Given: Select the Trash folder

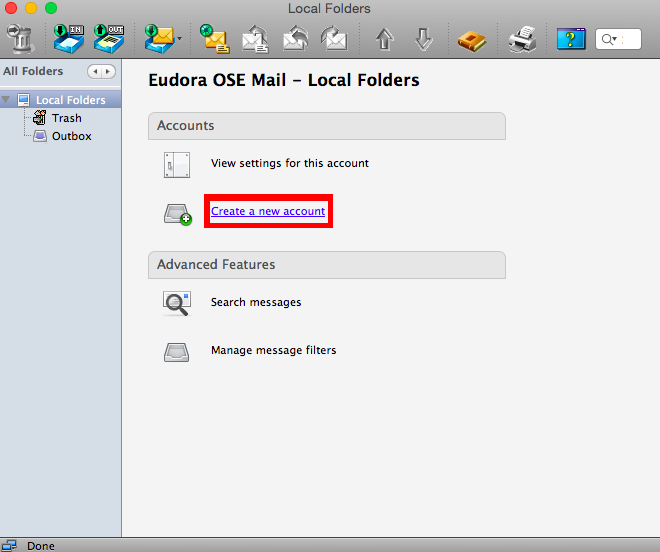Looking at the screenshot, I should tap(67, 118).
